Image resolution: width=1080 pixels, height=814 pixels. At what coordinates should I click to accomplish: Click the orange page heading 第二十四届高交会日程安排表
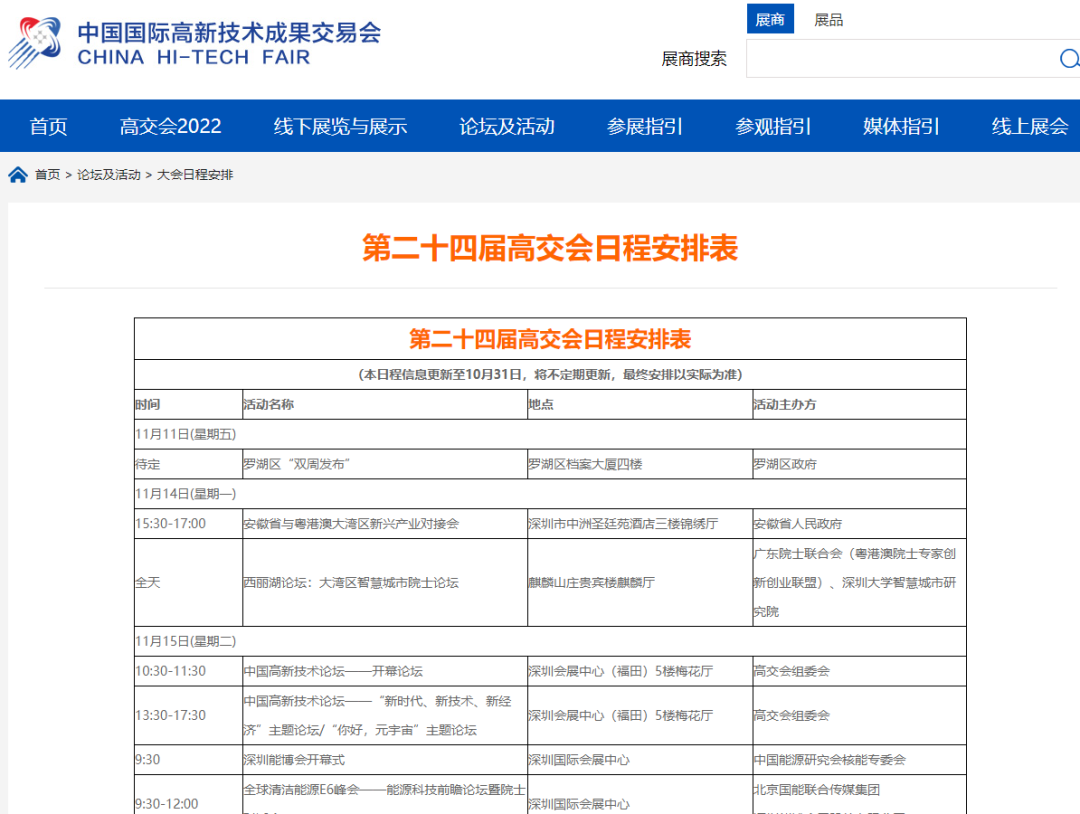click(550, 248)
